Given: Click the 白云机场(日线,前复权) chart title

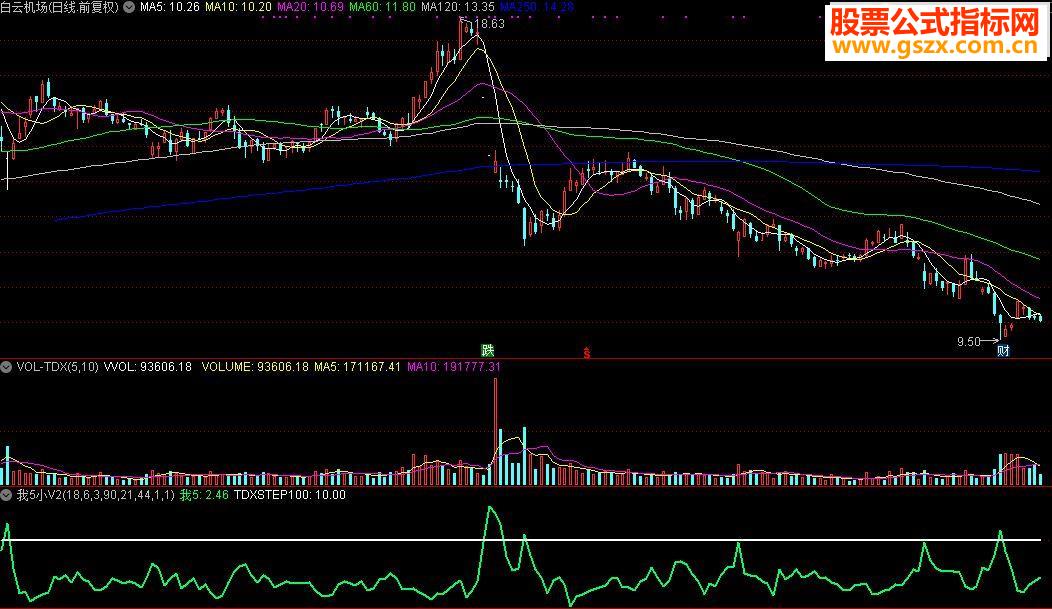Looking at the screenshot, I should tap(60, 7).
